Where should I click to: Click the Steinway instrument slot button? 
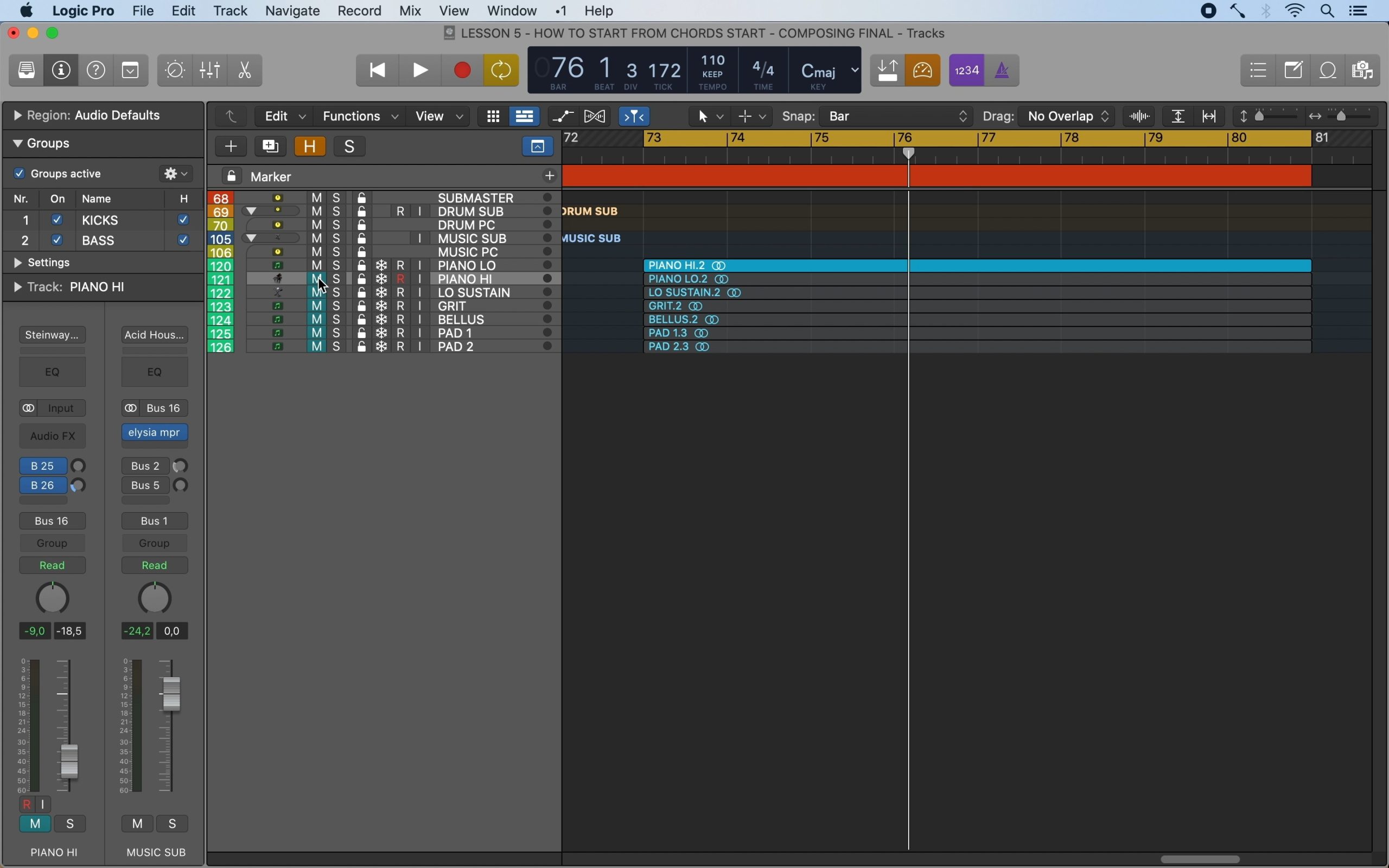coord(53,335)
